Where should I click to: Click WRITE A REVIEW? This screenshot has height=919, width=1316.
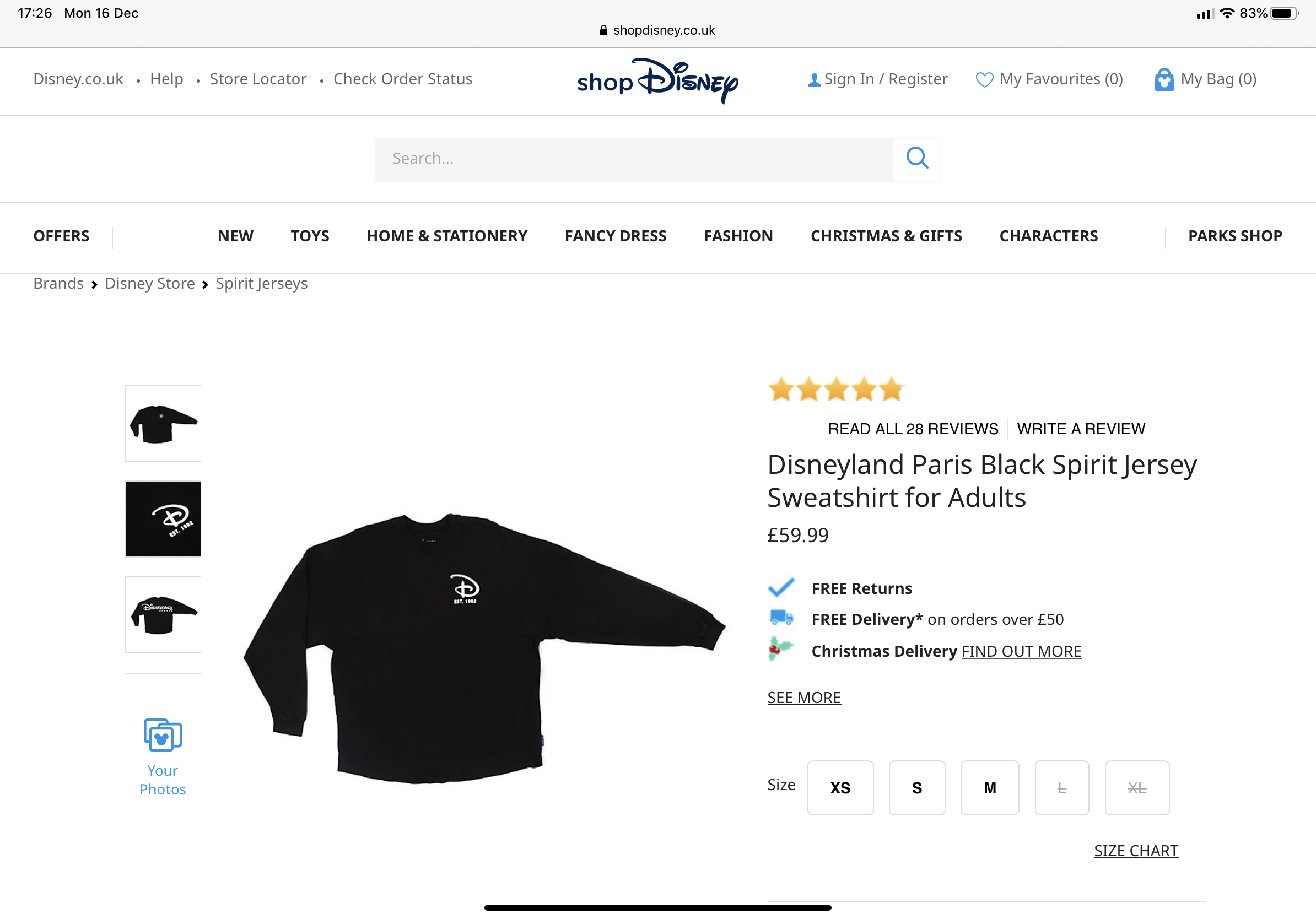click(1081, 429)
